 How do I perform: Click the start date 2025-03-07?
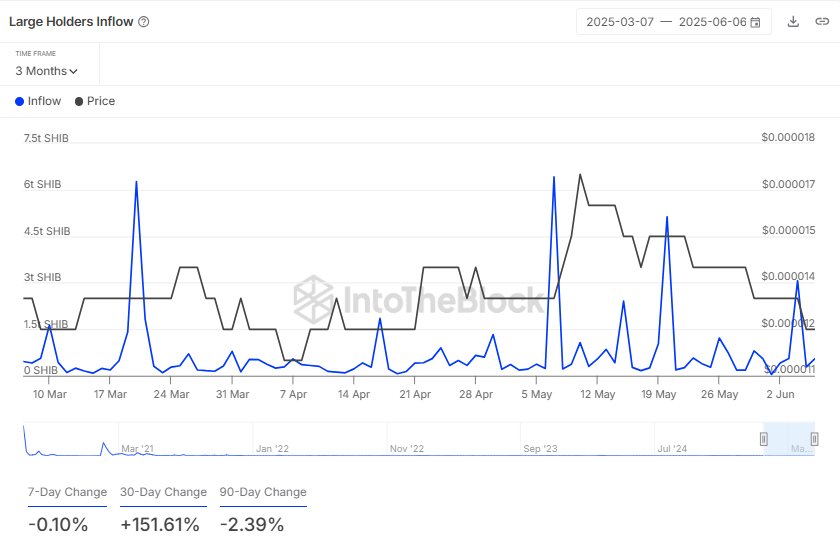tap(619, 22)
